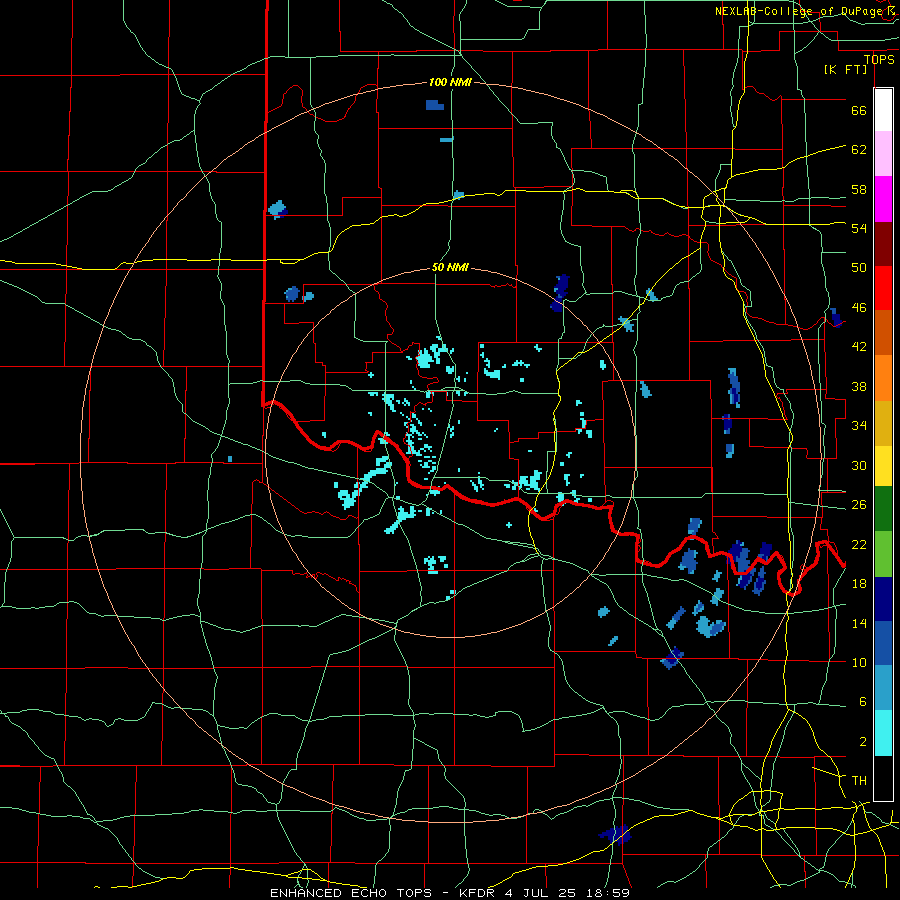Click the 22 value on the scale
The image size is (900, 900).
pyautogui.click(x=859, y=544)
